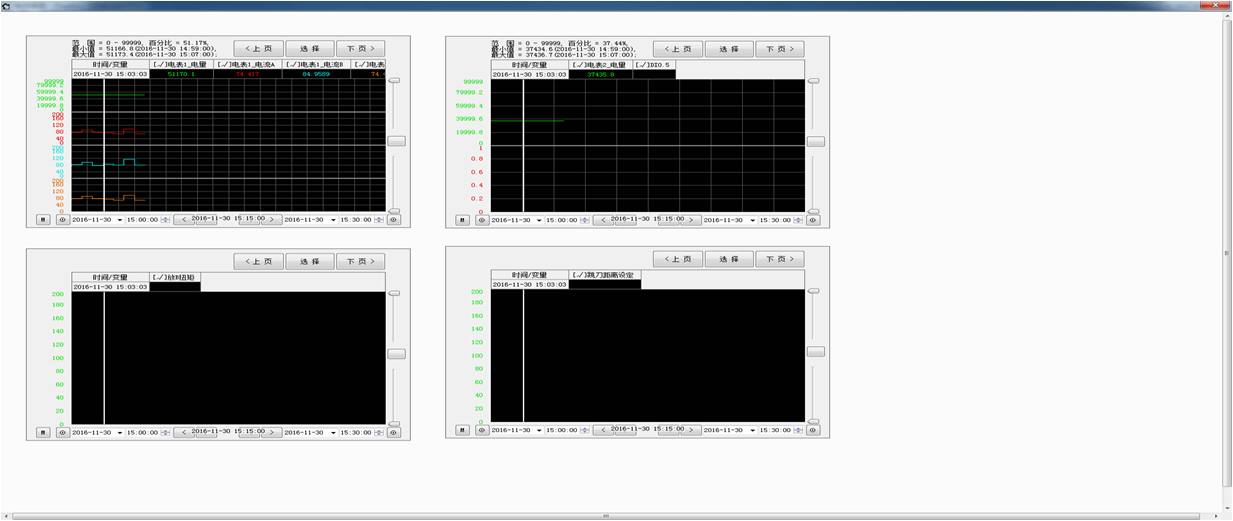
Task: Click the window's horizontal scrollbar
Action: [x=606, y=516]
